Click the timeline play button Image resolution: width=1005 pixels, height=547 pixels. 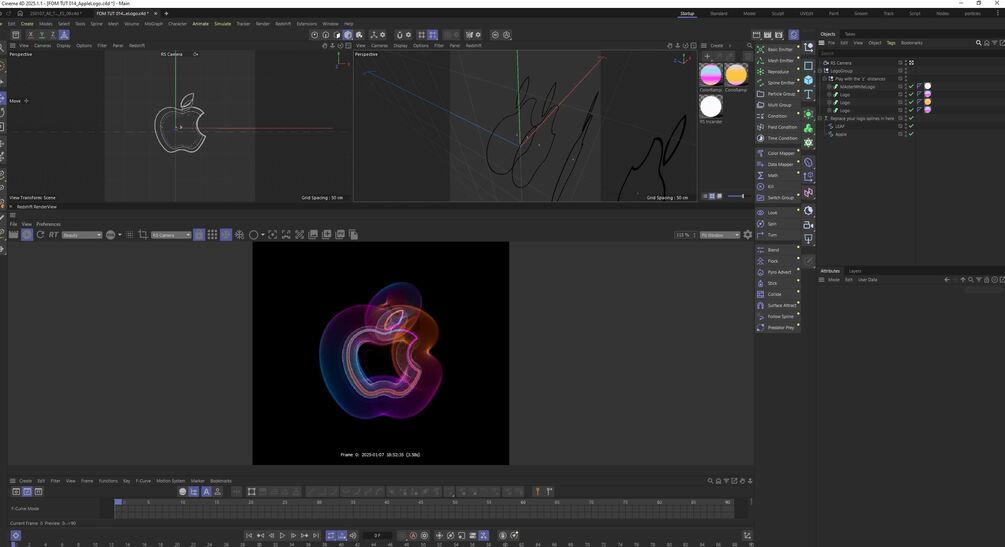(x=282, y=535)
